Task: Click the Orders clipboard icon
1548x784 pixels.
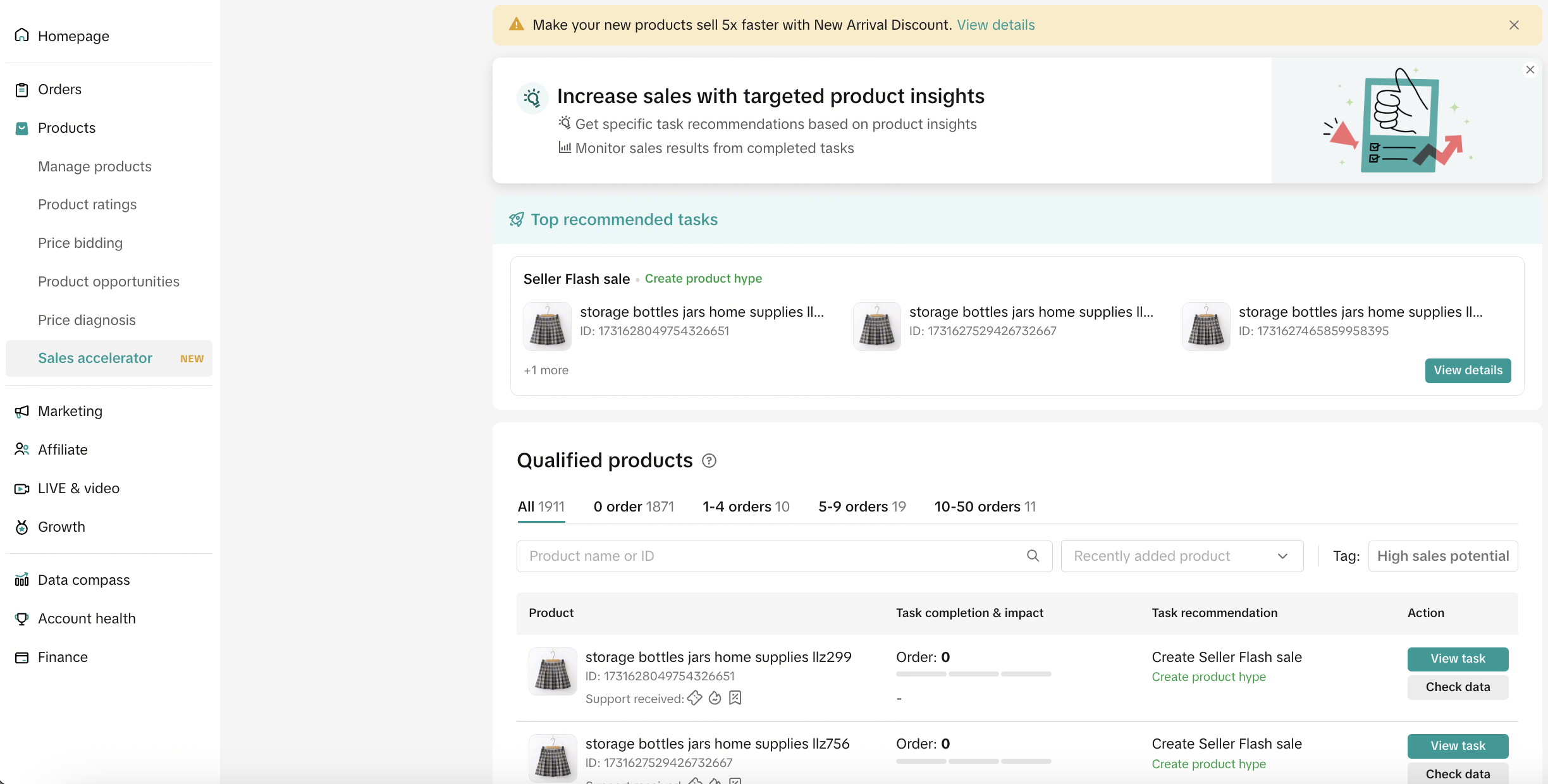Action: pos(22,90)
